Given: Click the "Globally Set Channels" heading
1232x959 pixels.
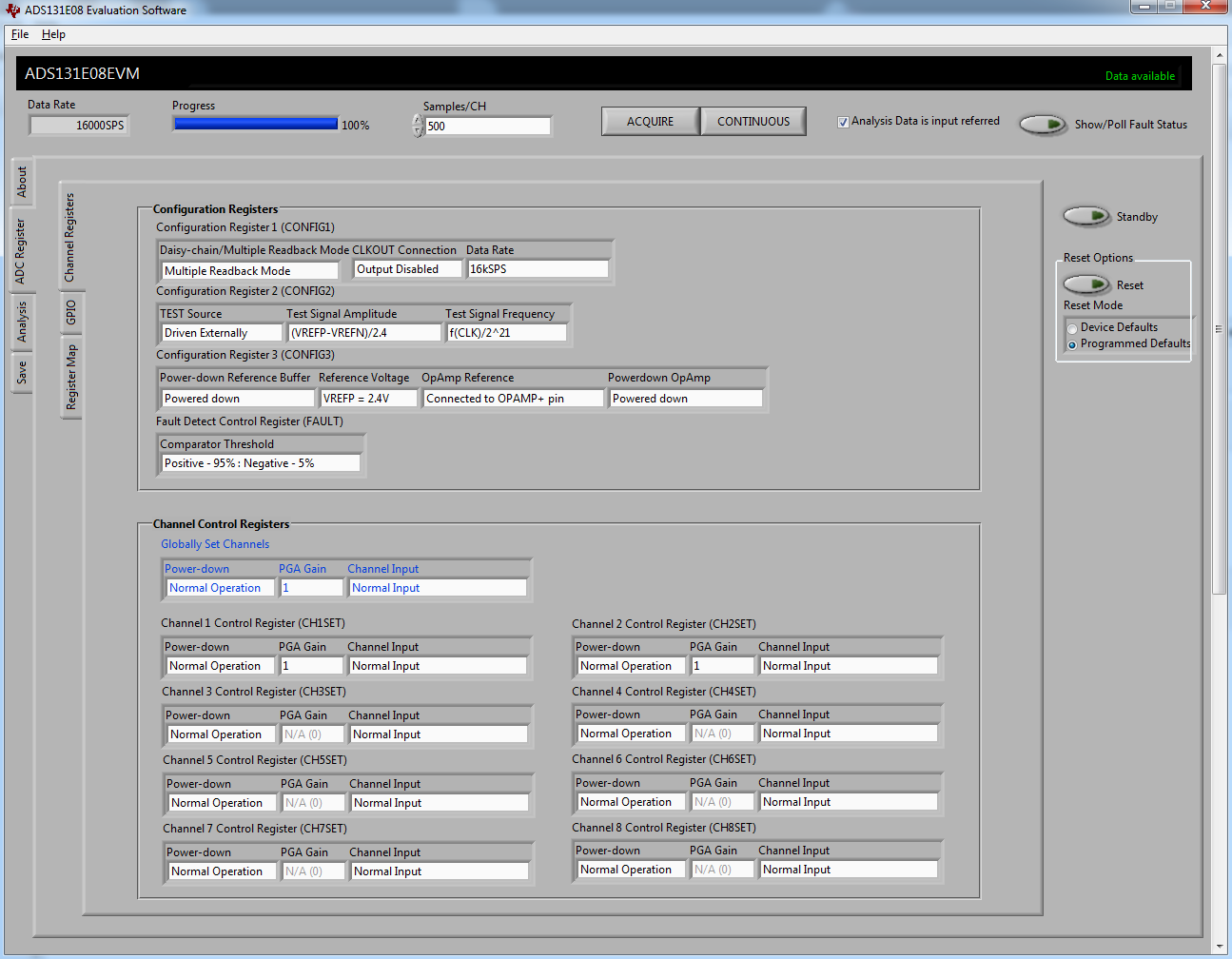Looking at the screenshot, I should (215, 544).
